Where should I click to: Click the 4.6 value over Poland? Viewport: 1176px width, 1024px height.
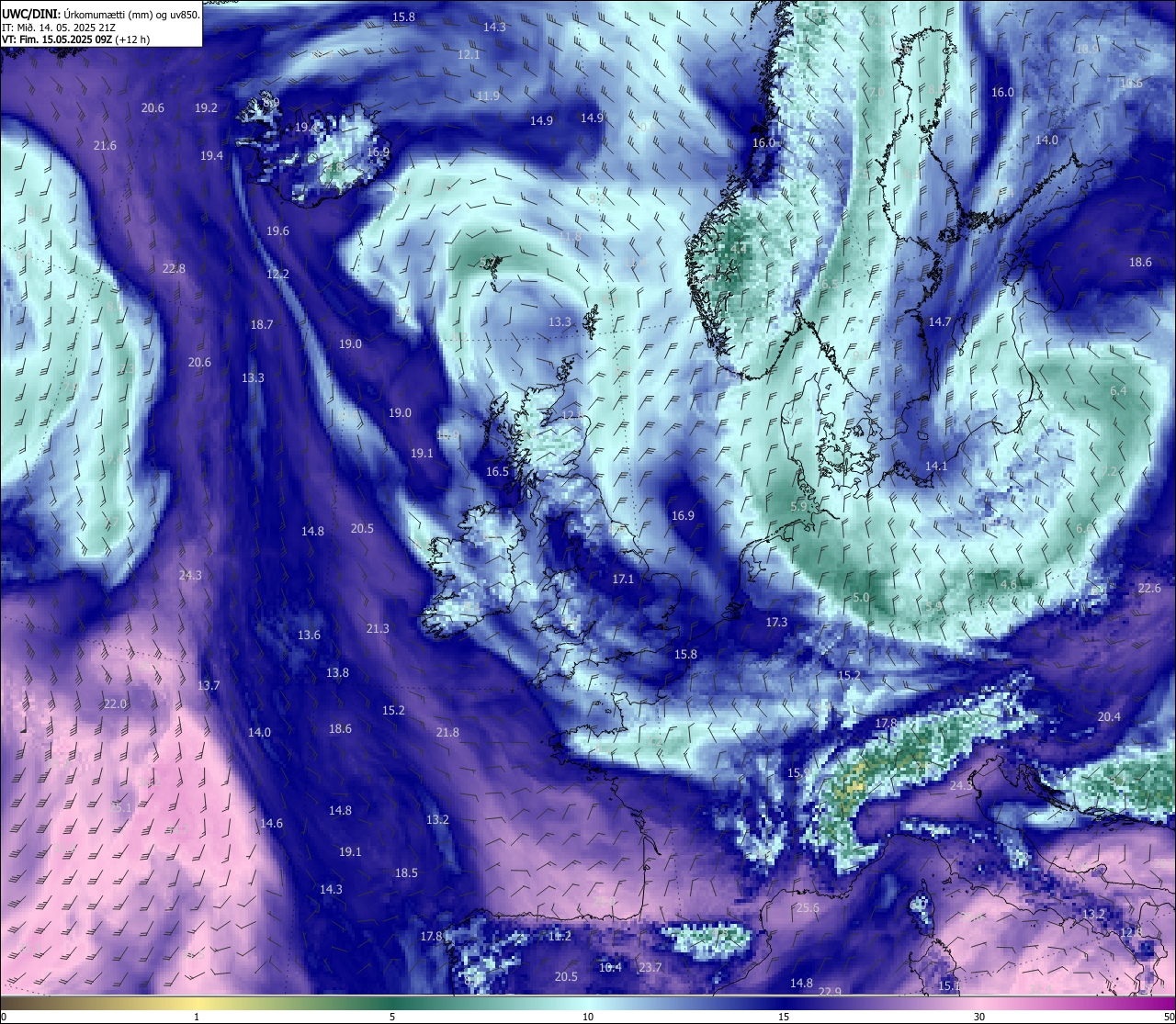pos(1009,585)
